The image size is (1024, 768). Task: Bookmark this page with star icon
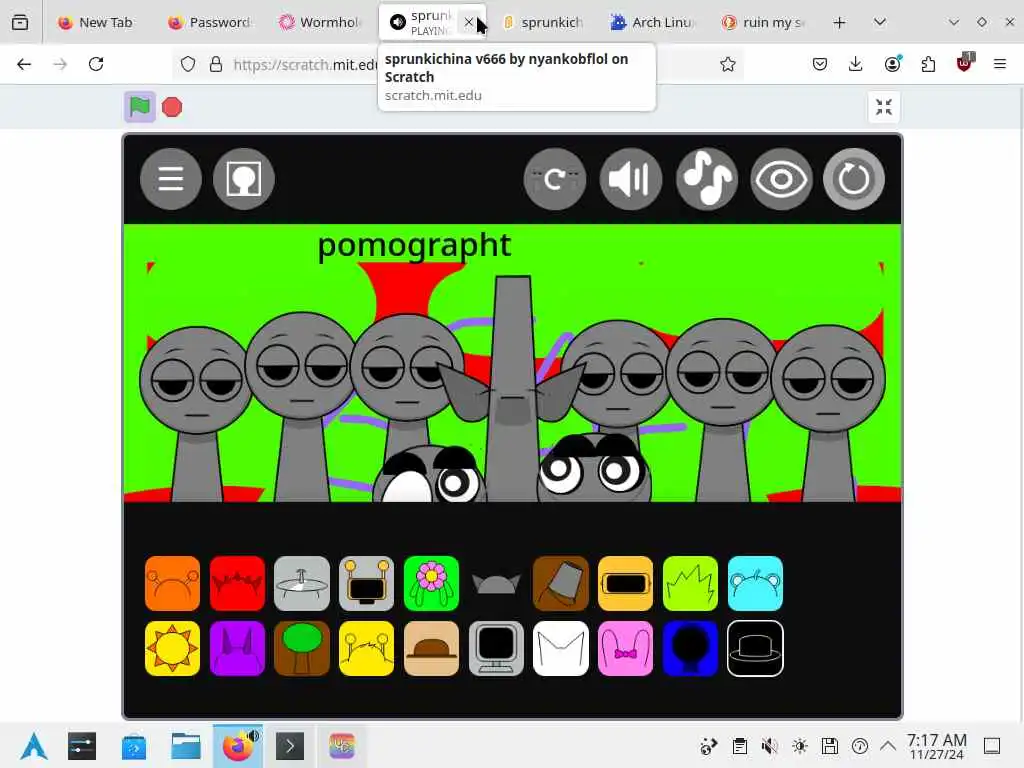pyautogui.click(x=728, y=64)
